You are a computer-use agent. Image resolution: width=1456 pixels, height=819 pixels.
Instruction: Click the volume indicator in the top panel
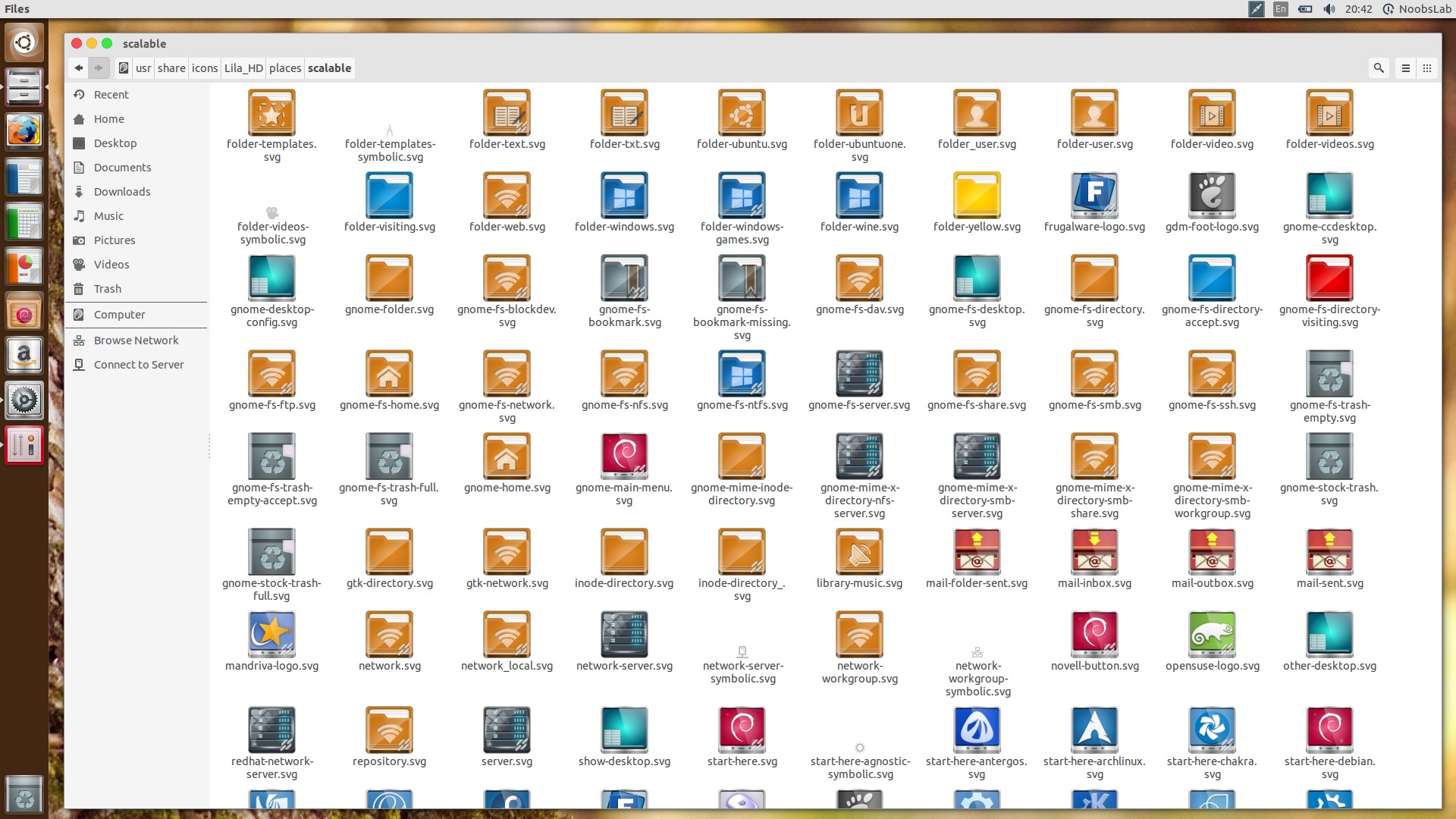[1328, 9]
